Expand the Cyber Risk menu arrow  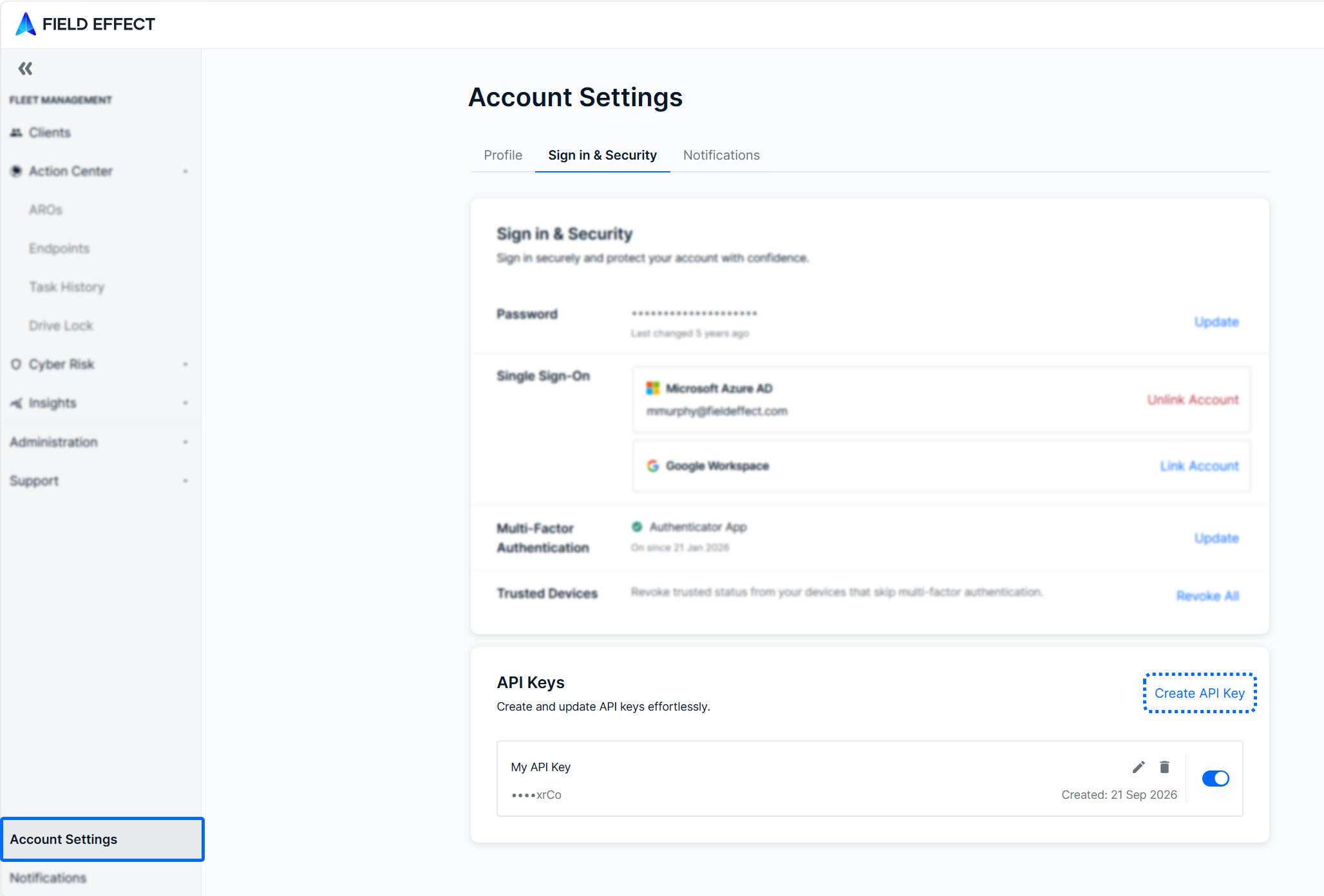pos(185,364)
